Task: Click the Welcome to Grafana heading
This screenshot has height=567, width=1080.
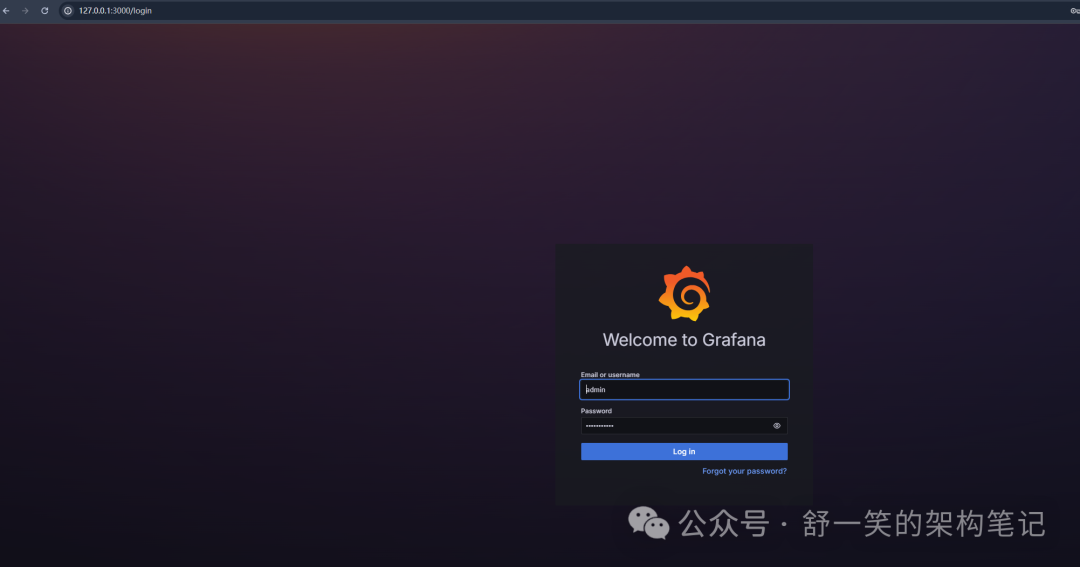Action: pyautogui.click(x=684, y=340)
